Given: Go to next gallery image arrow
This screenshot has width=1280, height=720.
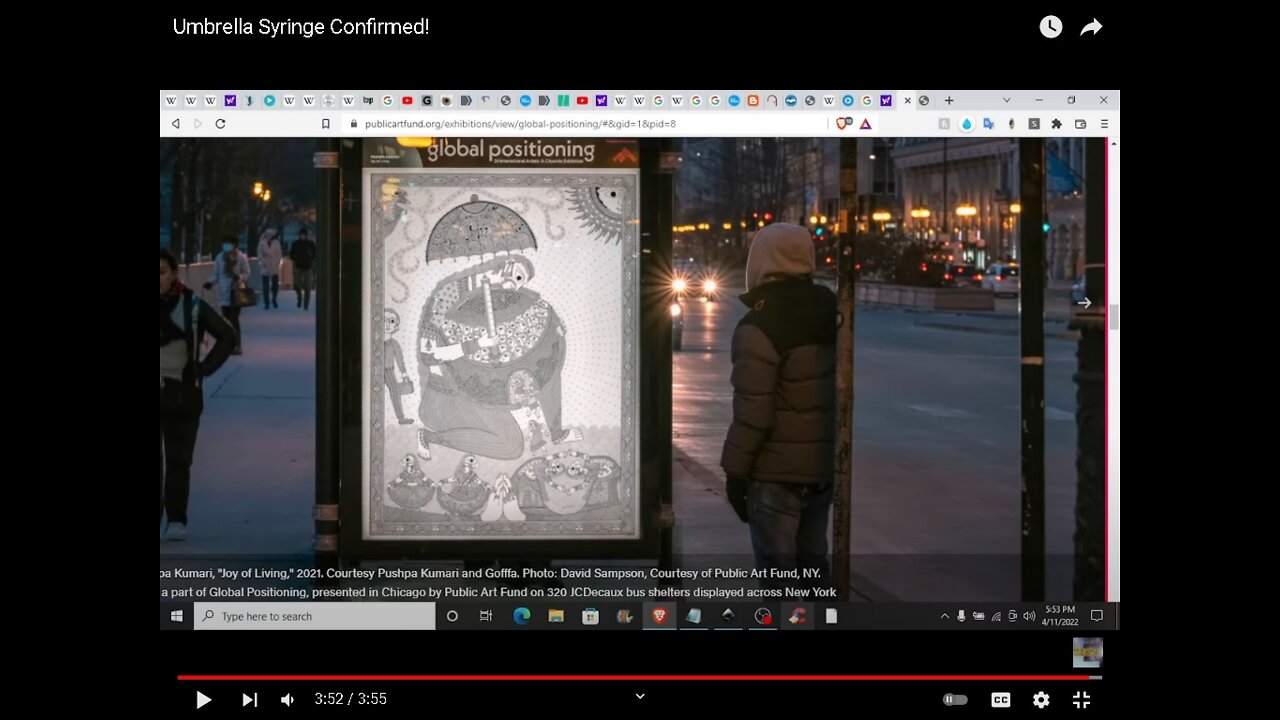Looking at the screenshot, I should 1084,303.
